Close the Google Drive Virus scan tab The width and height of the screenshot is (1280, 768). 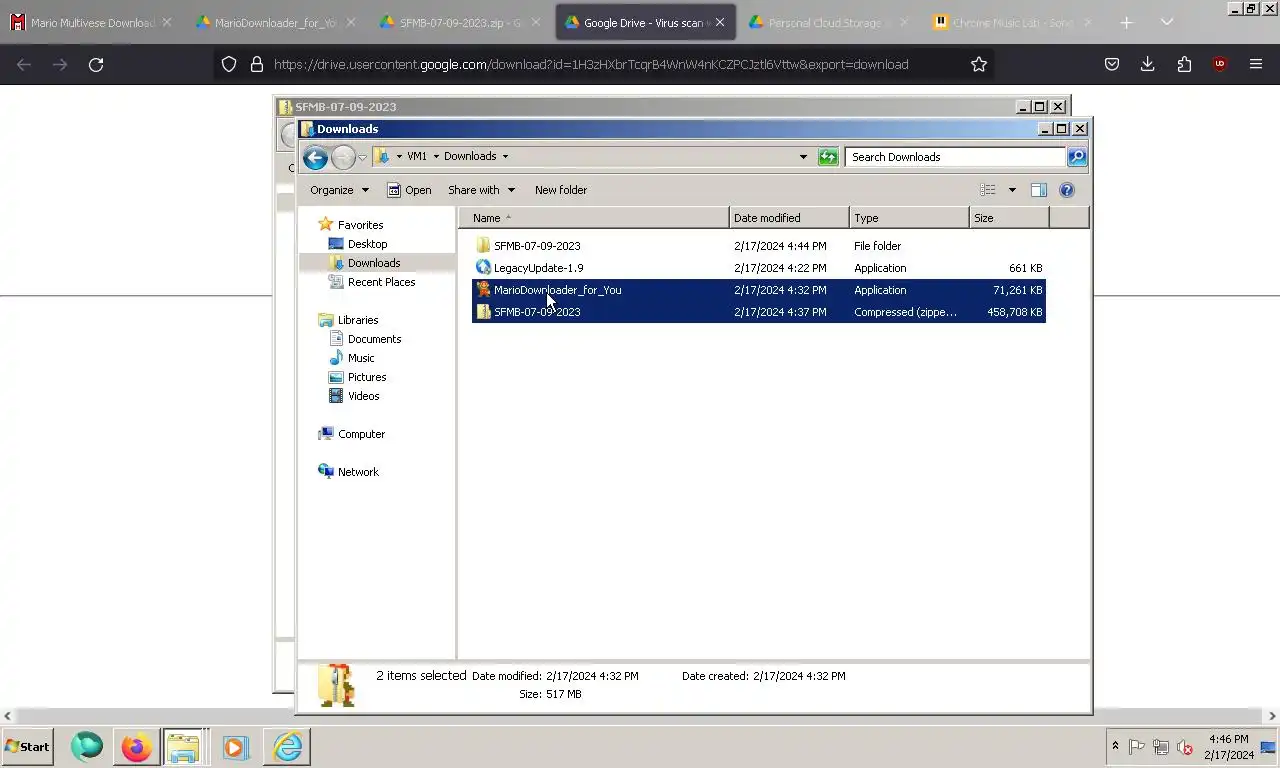(x=719, y=22)
